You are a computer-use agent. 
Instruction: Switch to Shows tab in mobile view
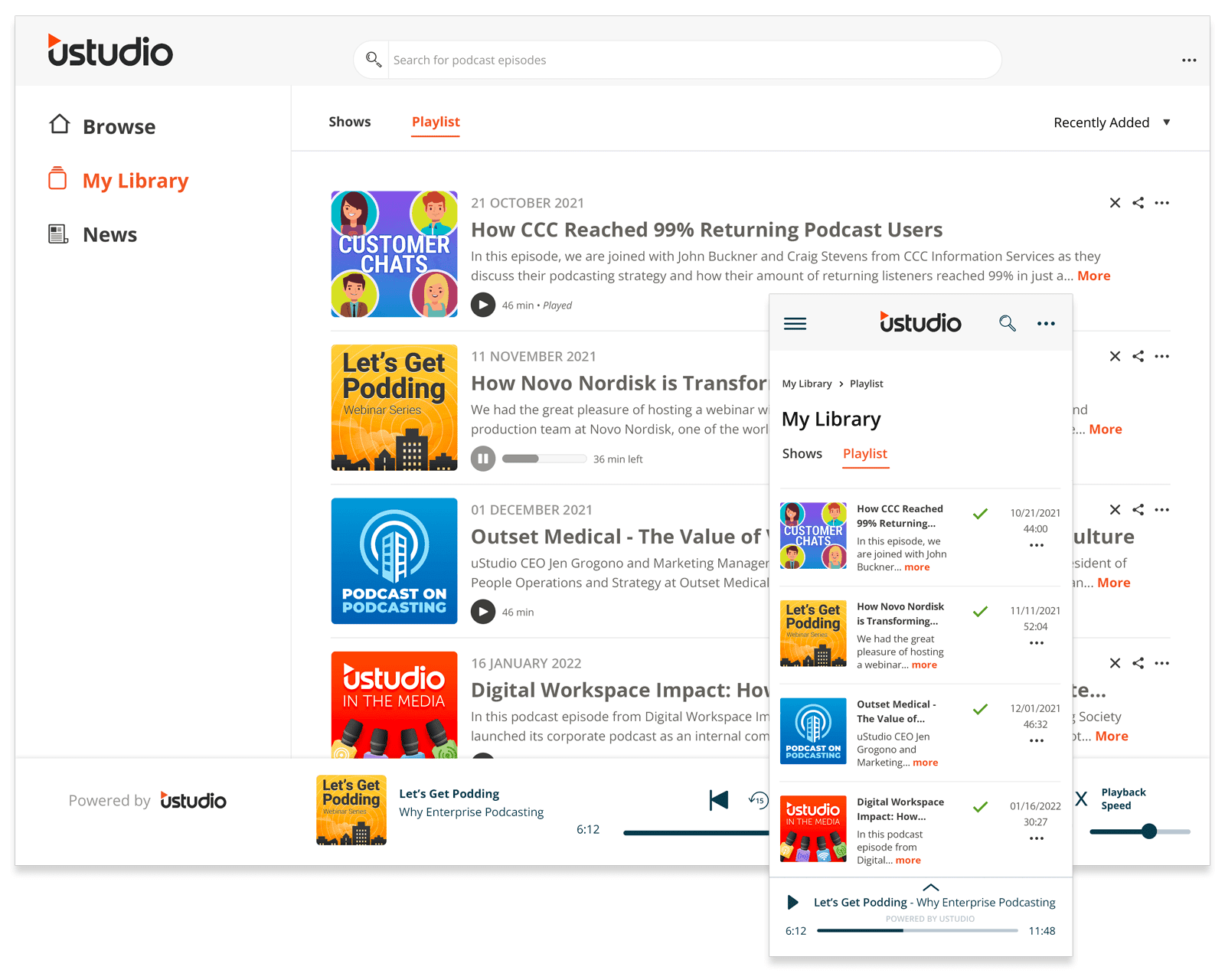[802, 453]
